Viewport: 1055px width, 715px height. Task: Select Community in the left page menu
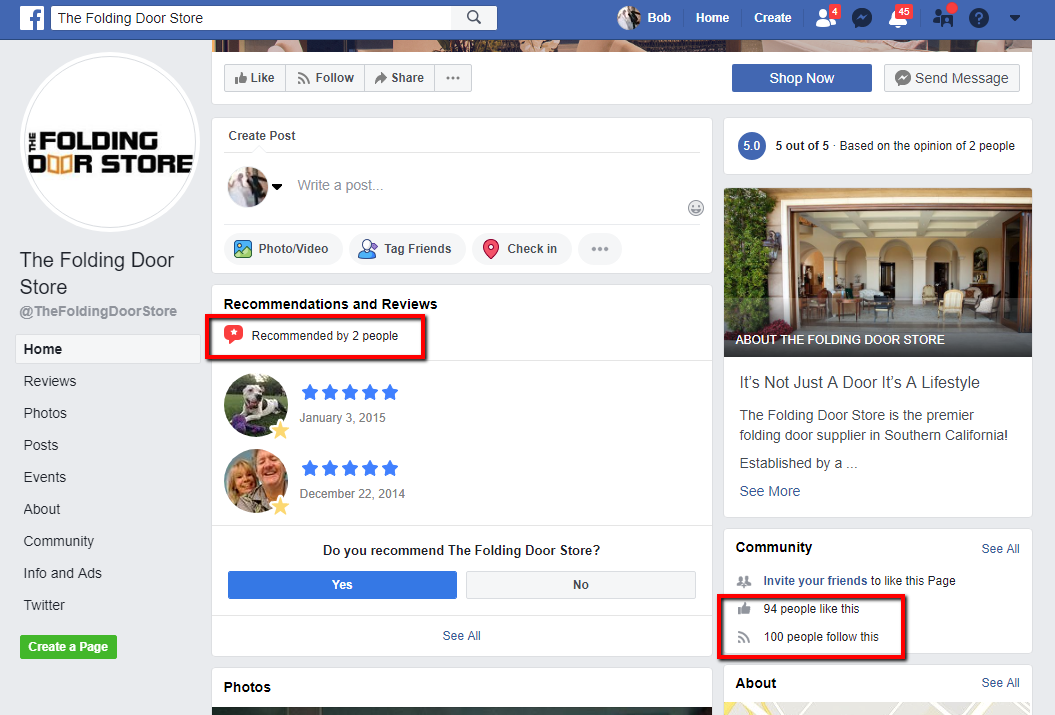(59, 541)
